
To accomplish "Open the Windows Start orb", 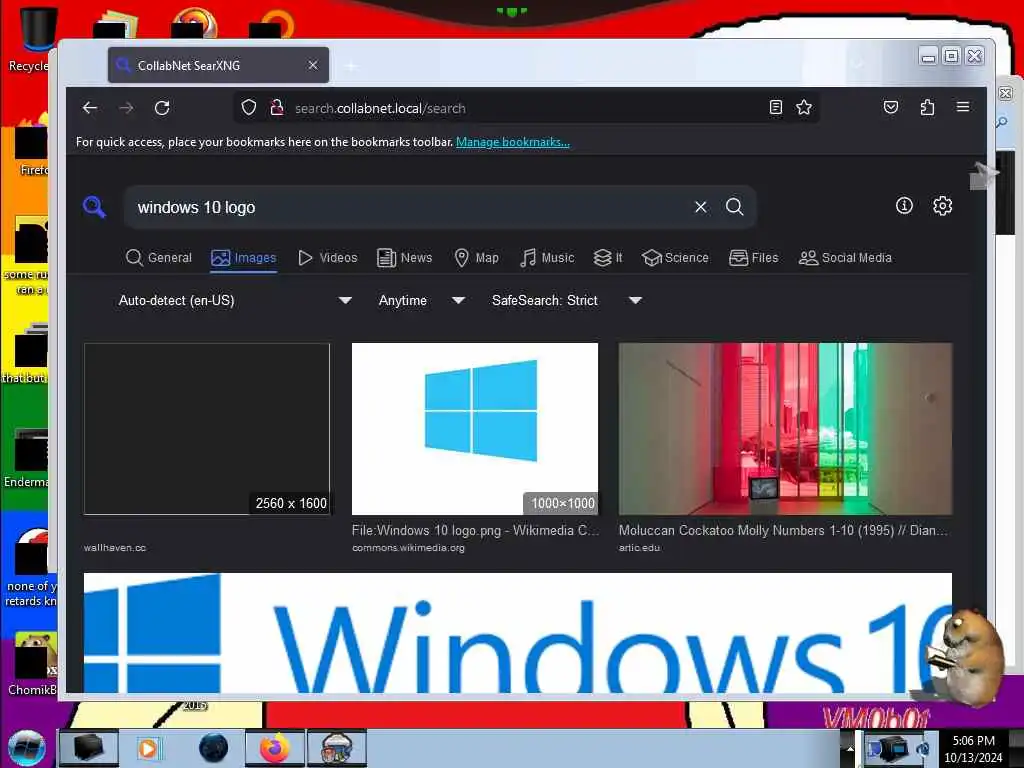I will click(27, 748).
